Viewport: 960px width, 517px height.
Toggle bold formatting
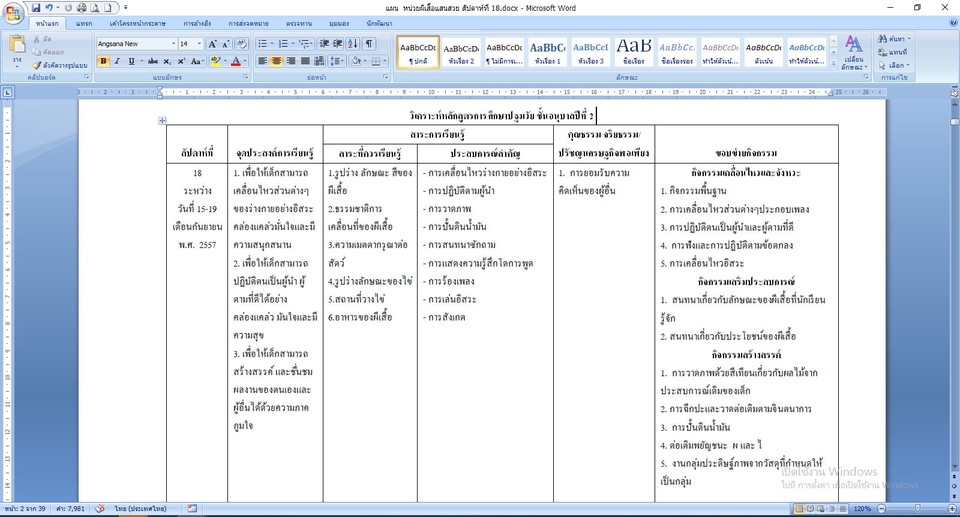[x=103, y=61]
